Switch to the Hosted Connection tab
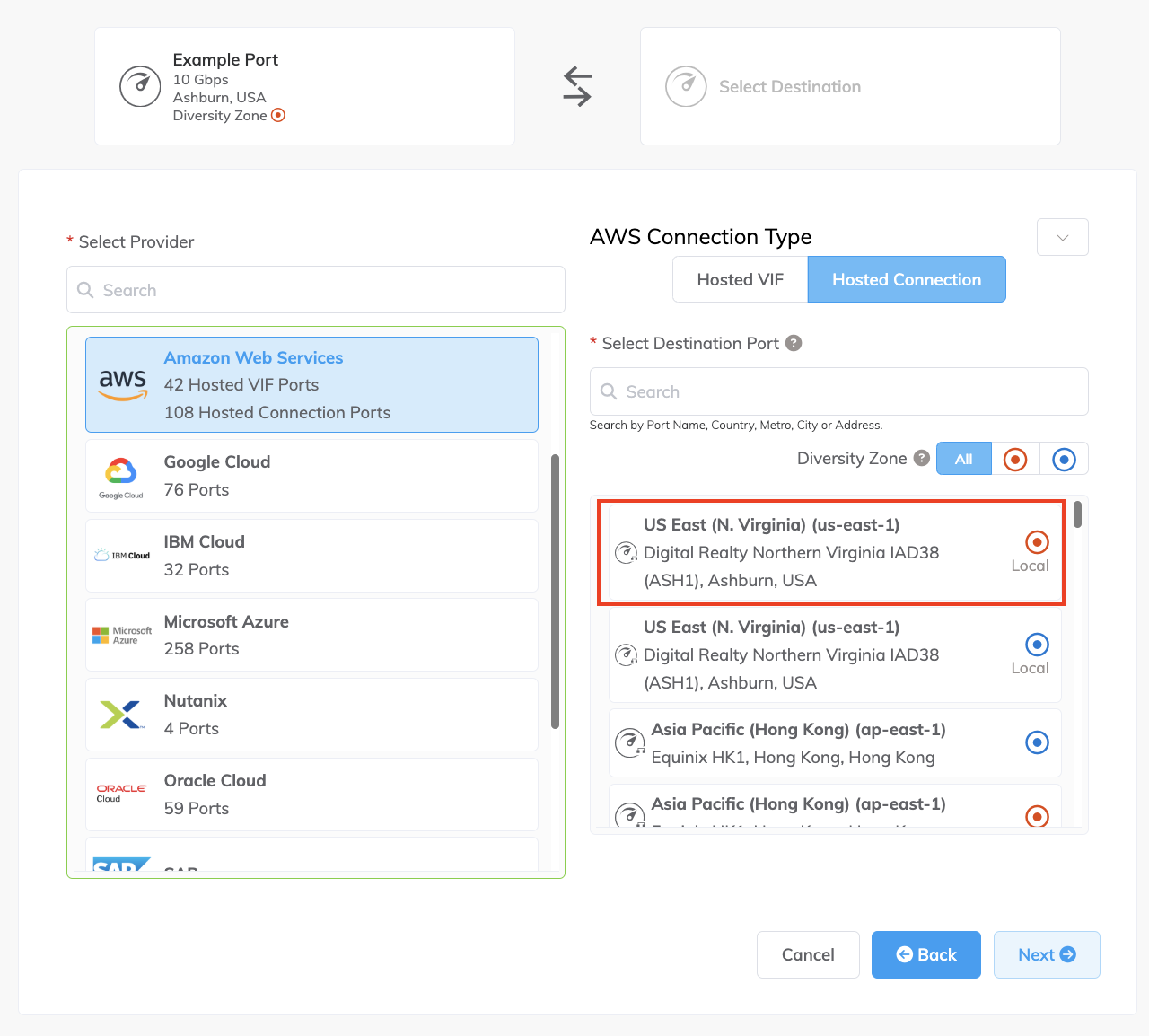1149x1036 pixels. [x=907, y=279]
